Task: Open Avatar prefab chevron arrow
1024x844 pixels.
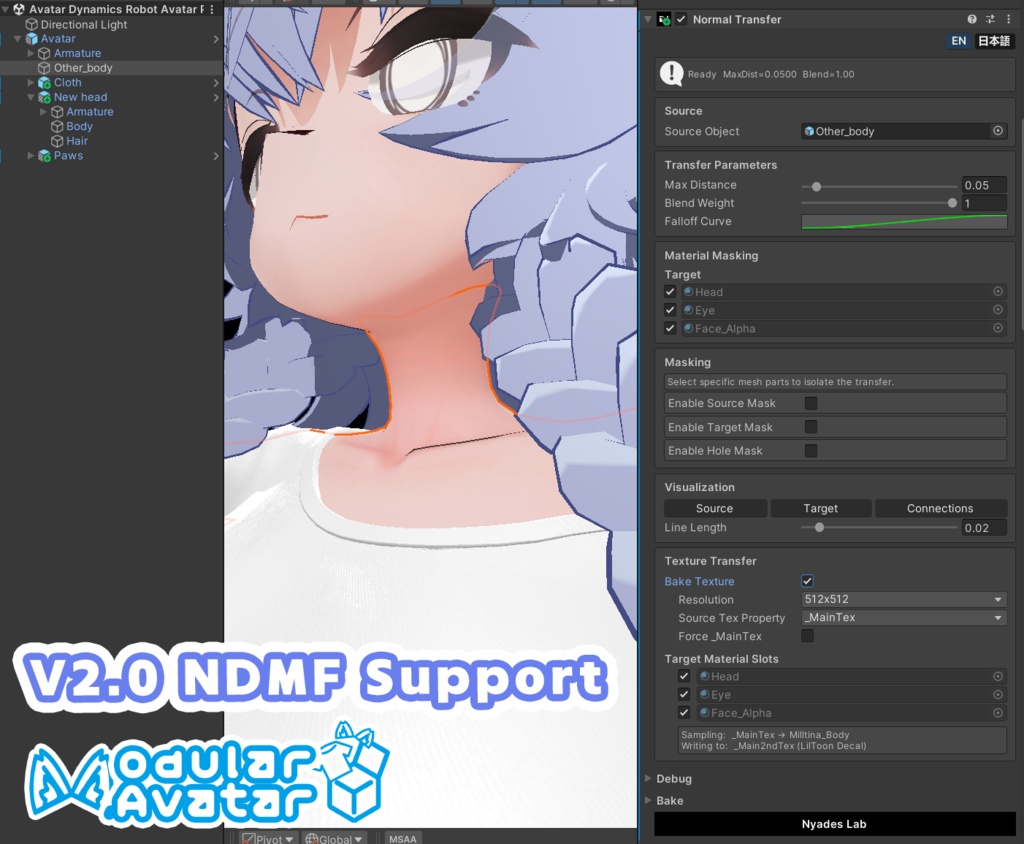Action: click(x=216, y=39)
